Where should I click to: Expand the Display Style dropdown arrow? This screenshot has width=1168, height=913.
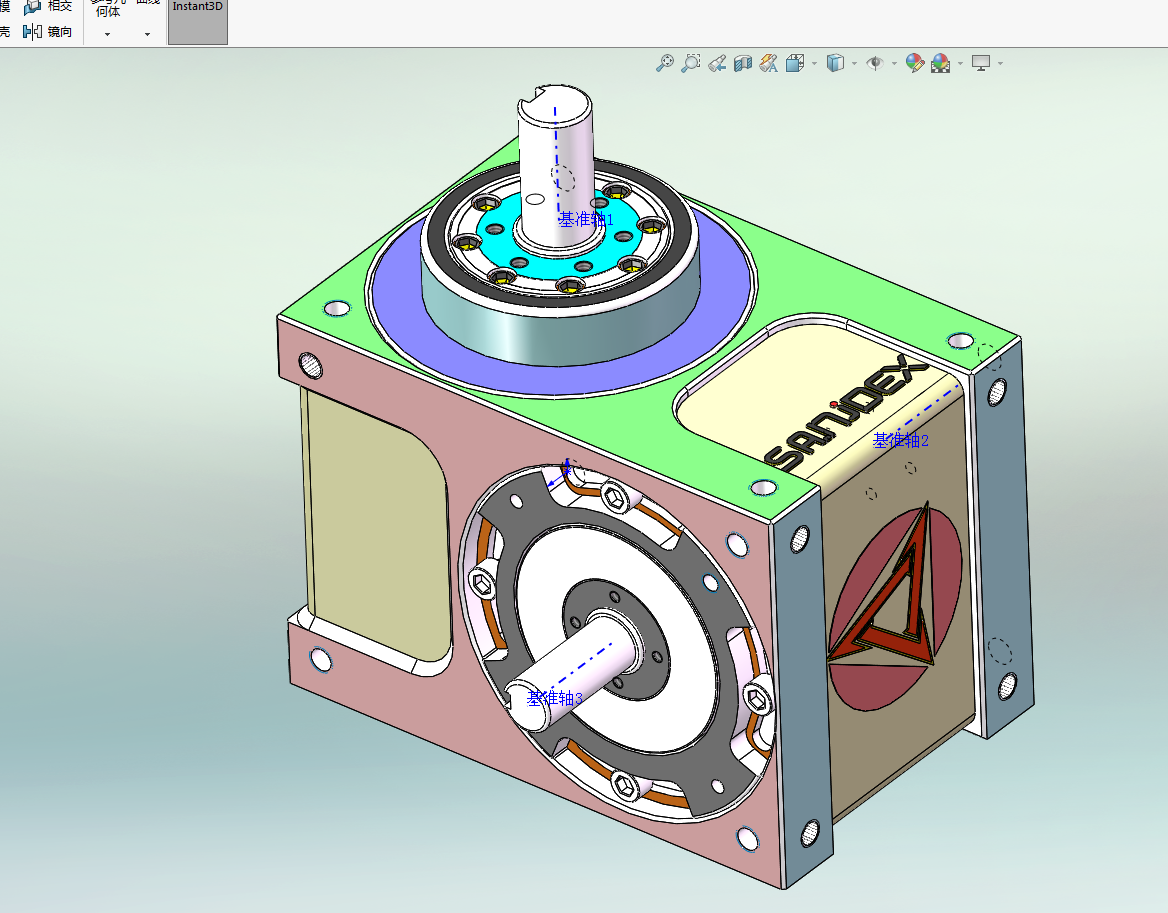[854, 63]
